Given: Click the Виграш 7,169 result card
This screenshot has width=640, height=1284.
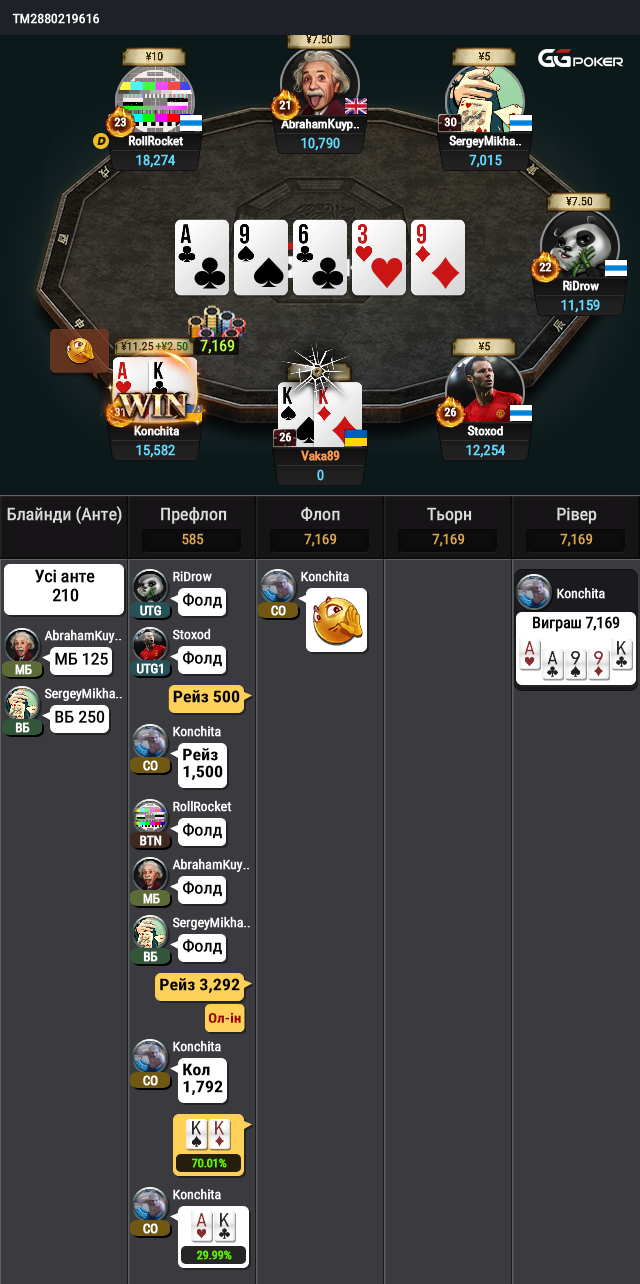Looking at the screenshot, I should coord(576,649).
